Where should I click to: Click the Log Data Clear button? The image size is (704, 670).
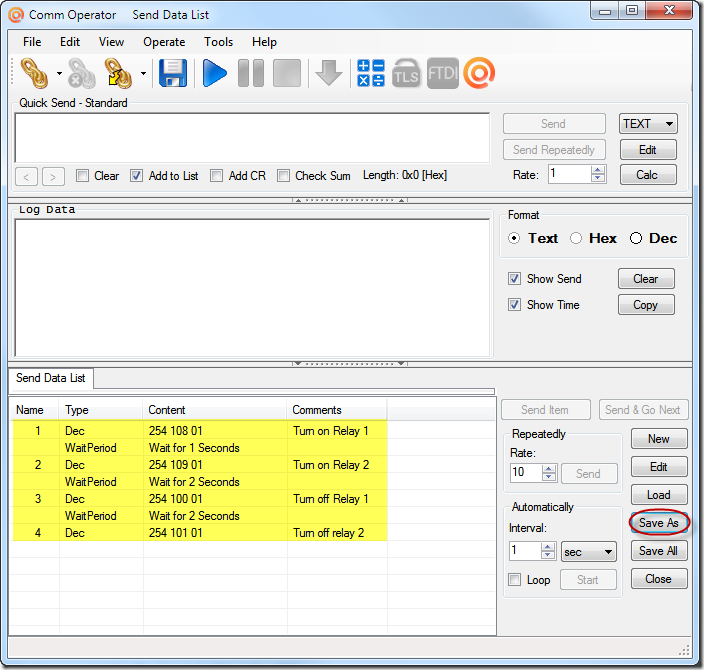pyautogui.click(x=646, y=279)
